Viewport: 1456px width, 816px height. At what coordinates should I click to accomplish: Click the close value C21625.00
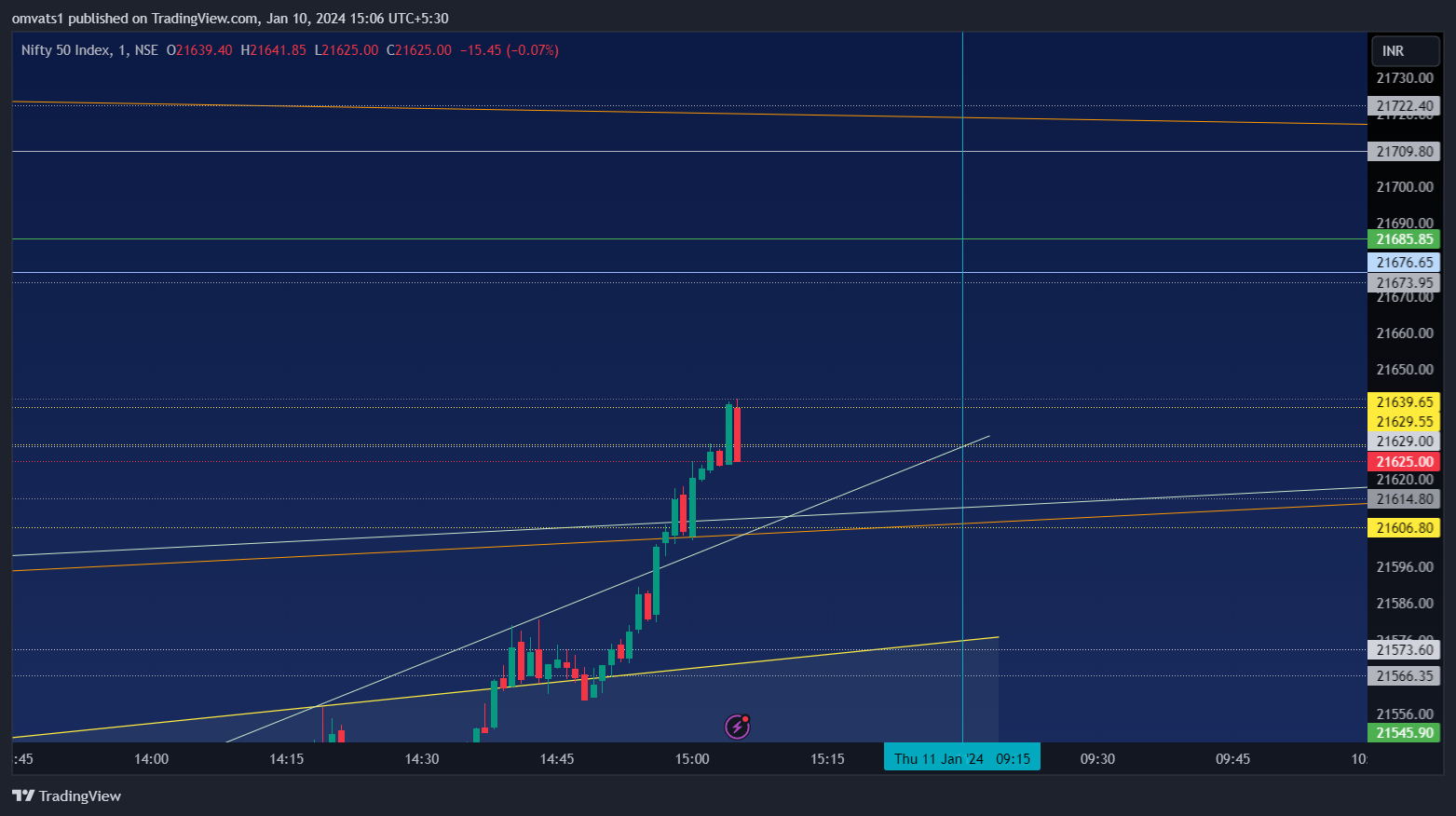pyautogui.click(x=419, y=50)
